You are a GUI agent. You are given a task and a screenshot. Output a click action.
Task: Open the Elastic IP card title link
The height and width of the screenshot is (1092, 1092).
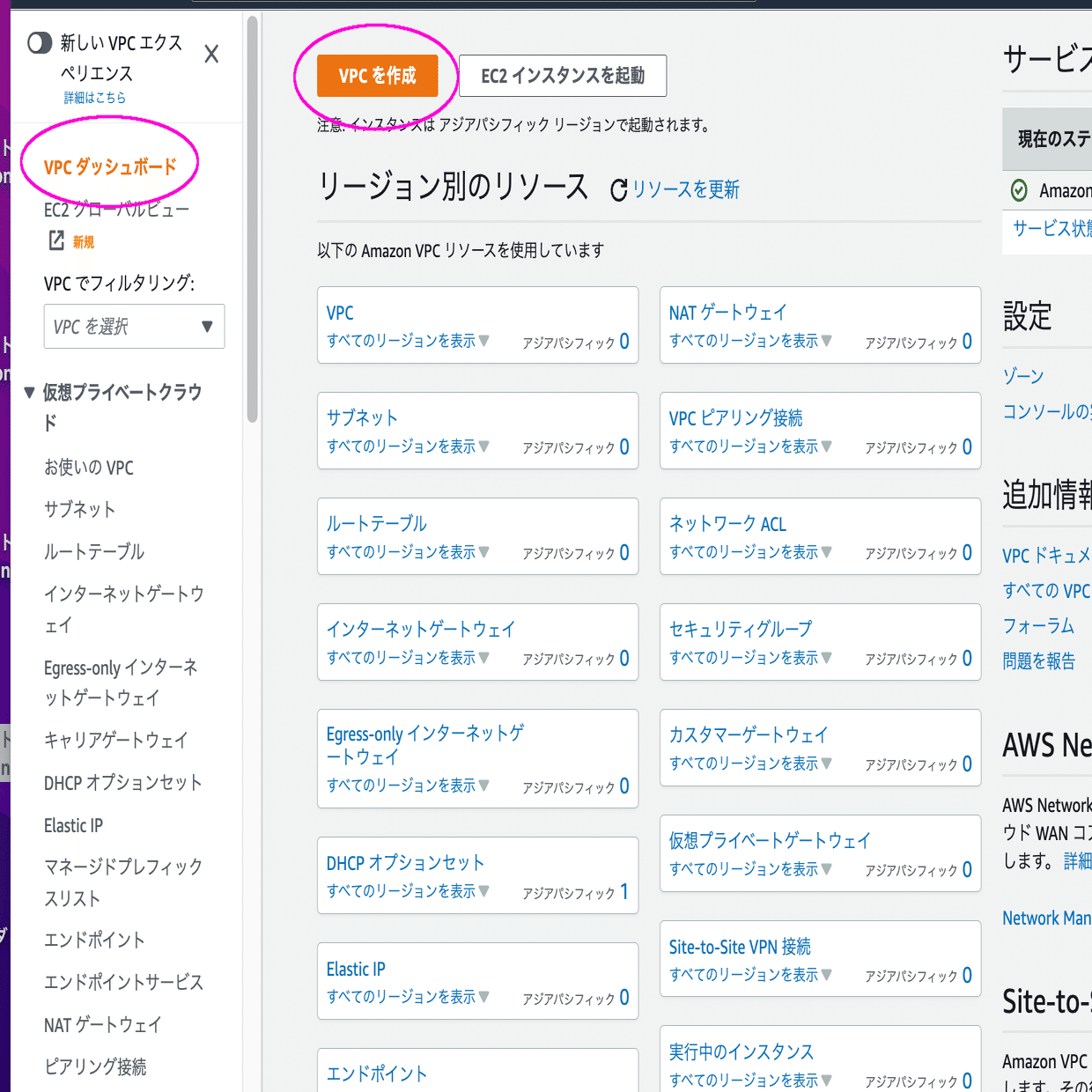(x=356, y=969)
